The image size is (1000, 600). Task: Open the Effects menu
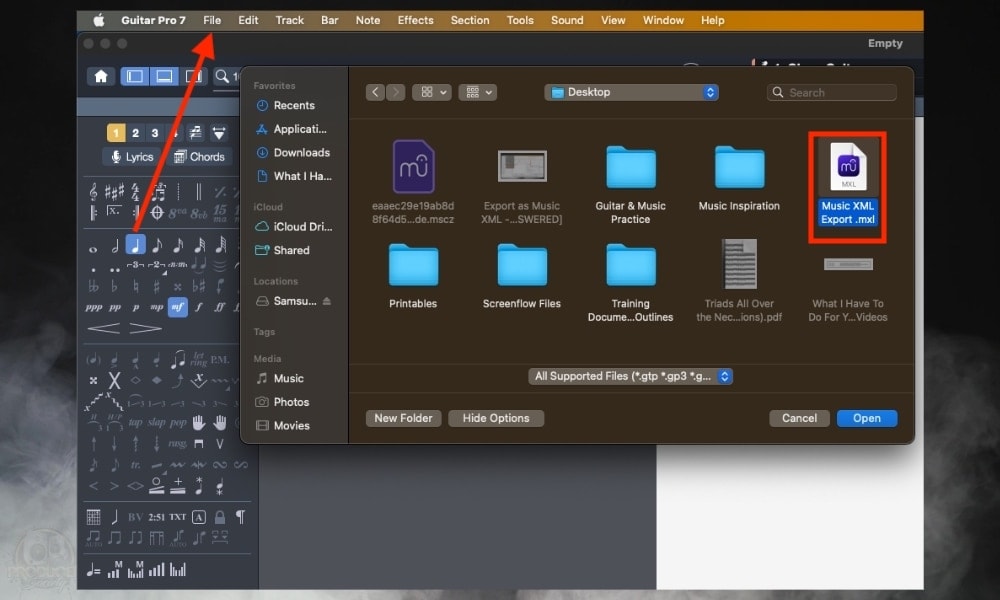tap(415, 20)
